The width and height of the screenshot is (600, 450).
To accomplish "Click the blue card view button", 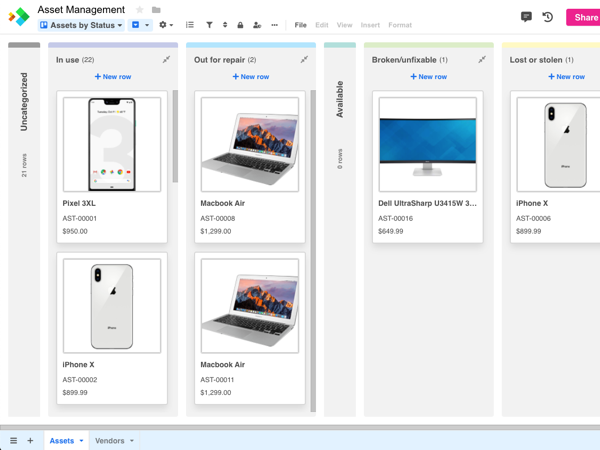I will (135, 25).
